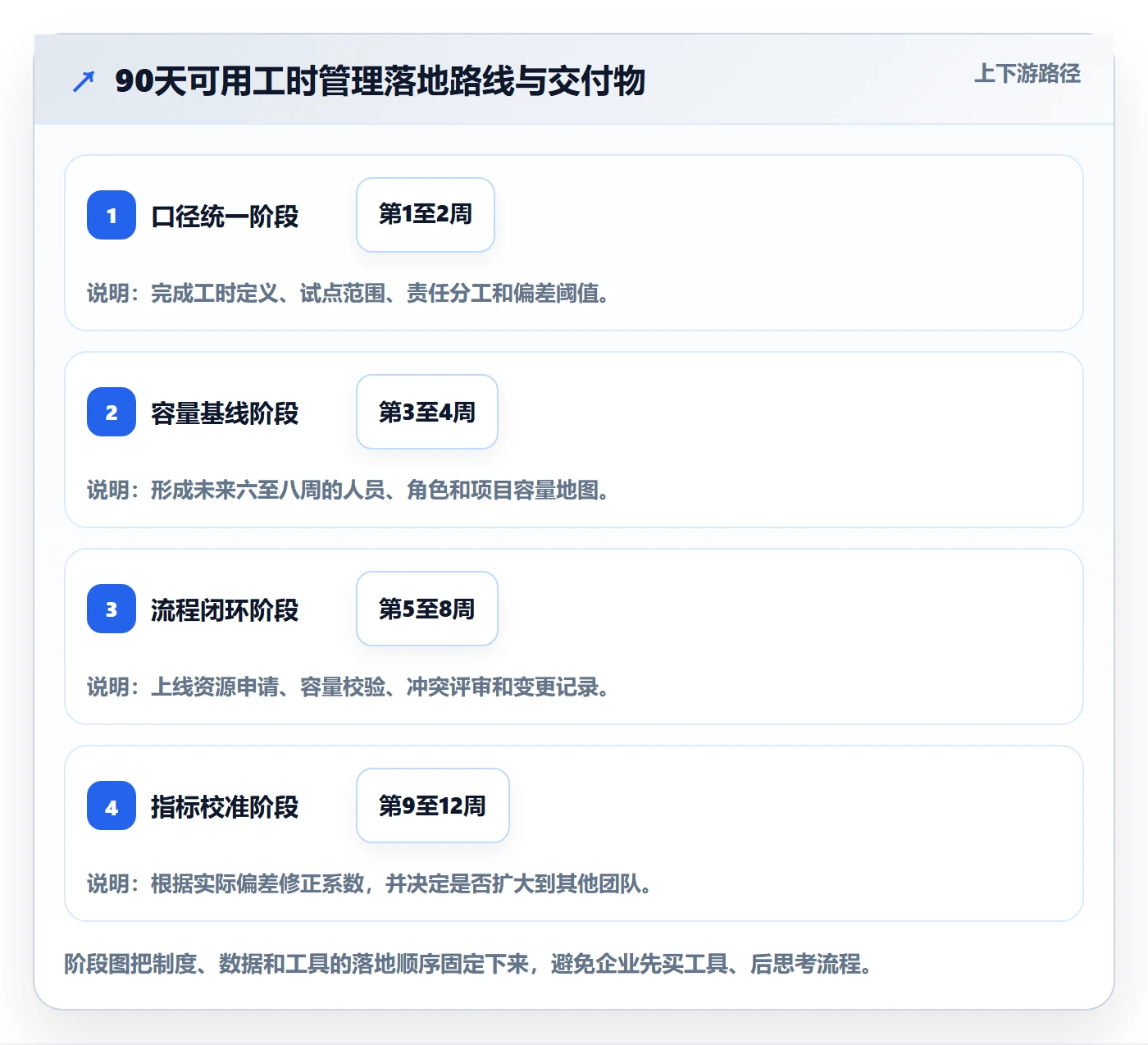Click the arrow icon beside the title

tap(84, 81)
